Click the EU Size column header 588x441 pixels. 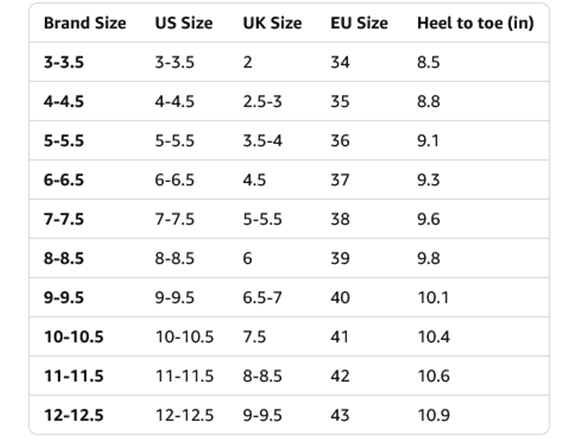(359, 23)
